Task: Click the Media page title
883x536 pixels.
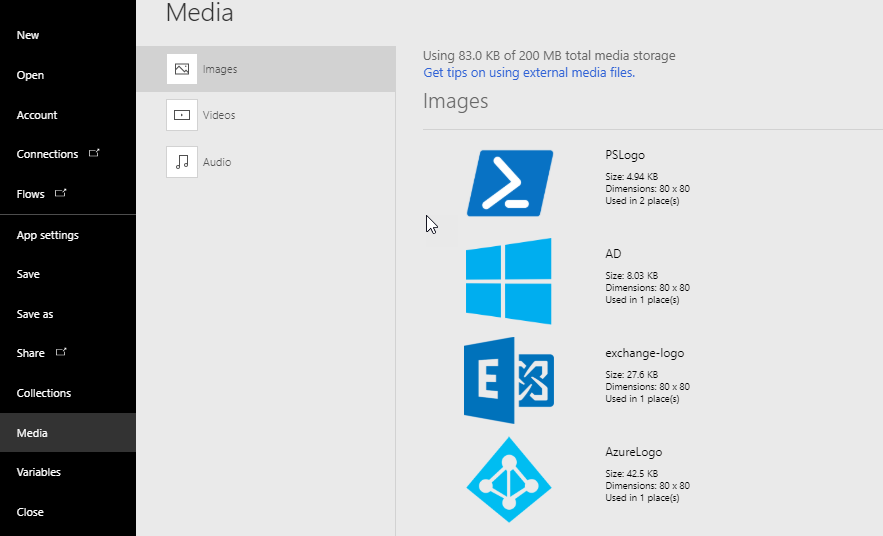Action: click(x=199, y=12)
